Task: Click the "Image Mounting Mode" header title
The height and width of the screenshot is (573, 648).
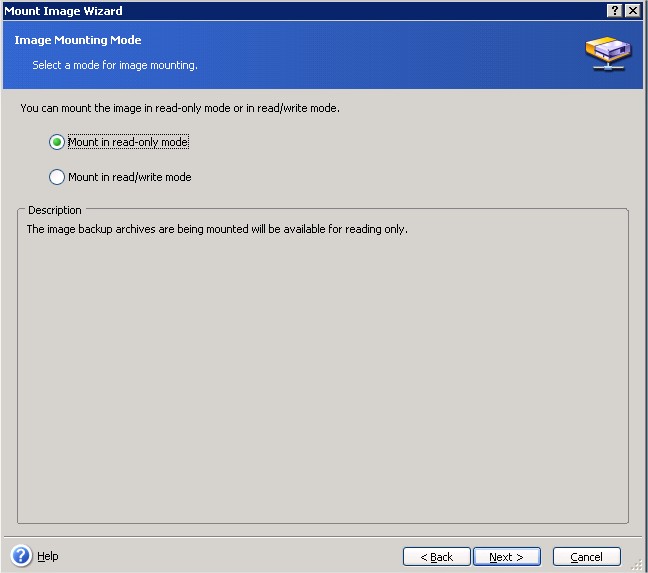Action: pyautogui.click(x=78, y=40)
